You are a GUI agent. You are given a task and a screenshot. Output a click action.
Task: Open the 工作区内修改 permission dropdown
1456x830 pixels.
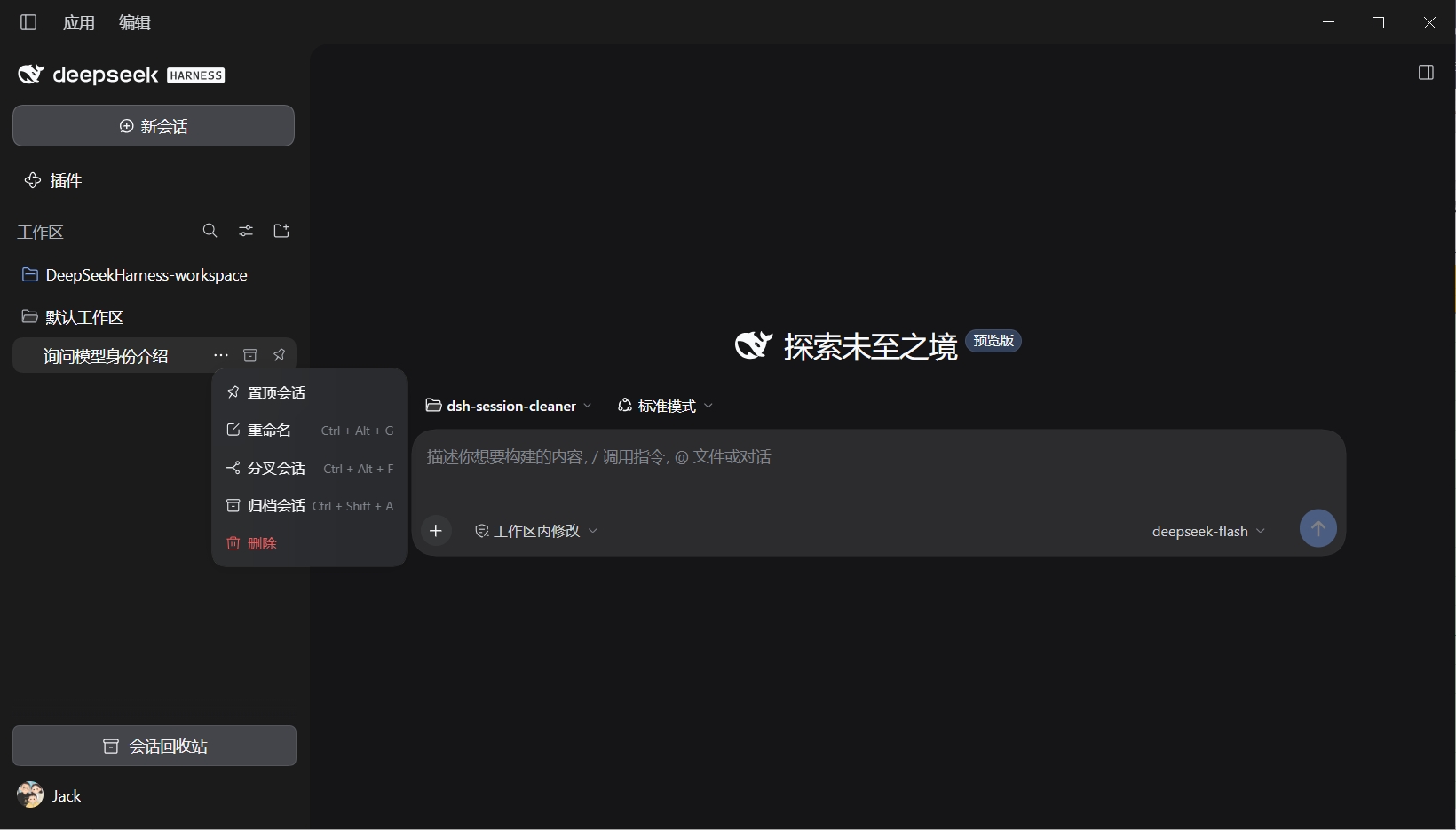click(536, 531)
